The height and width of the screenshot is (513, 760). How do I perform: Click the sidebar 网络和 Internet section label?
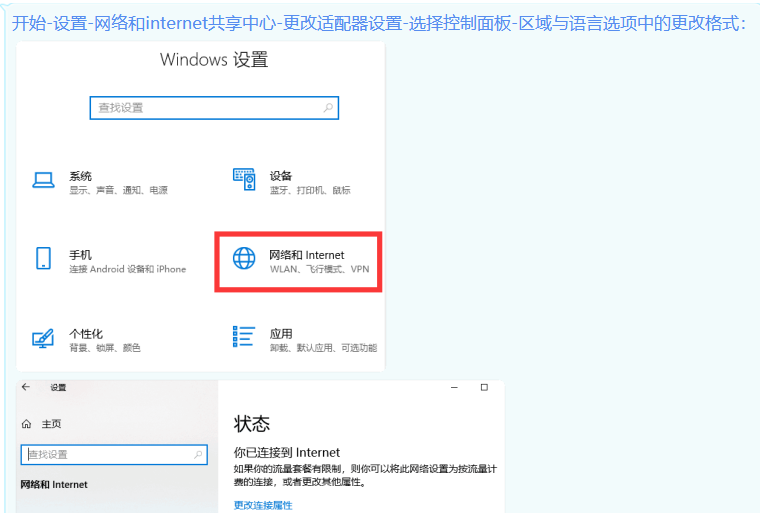[x=54, y=484]
